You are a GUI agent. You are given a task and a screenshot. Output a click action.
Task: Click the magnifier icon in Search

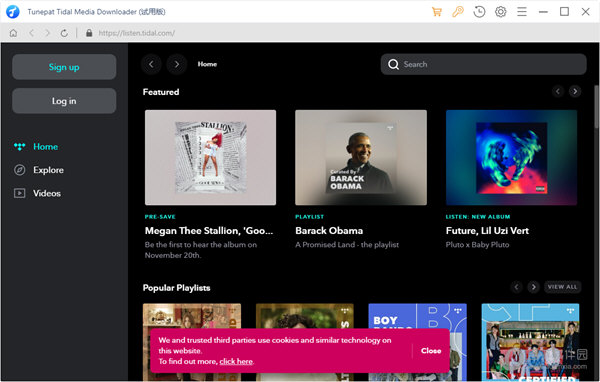[393, 64]
